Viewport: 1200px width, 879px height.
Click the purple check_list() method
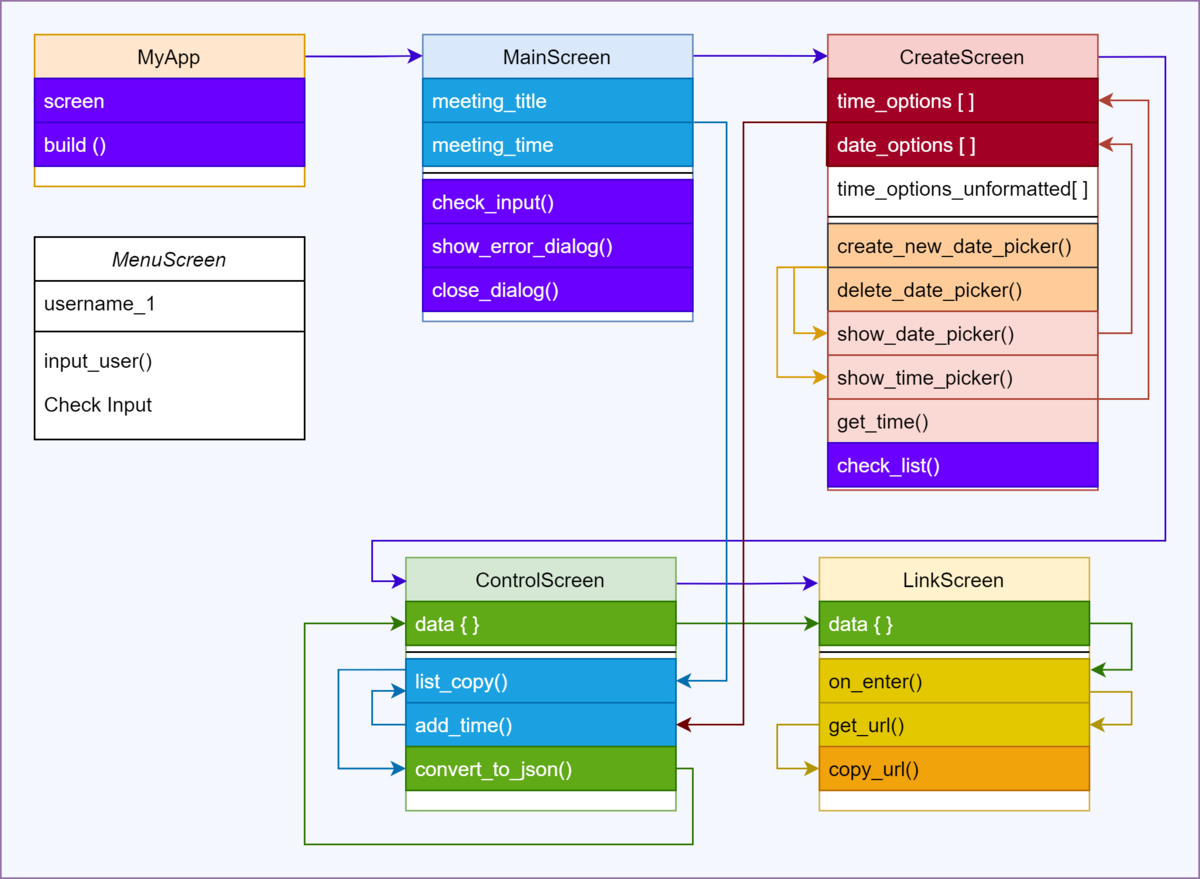point(962,466)
